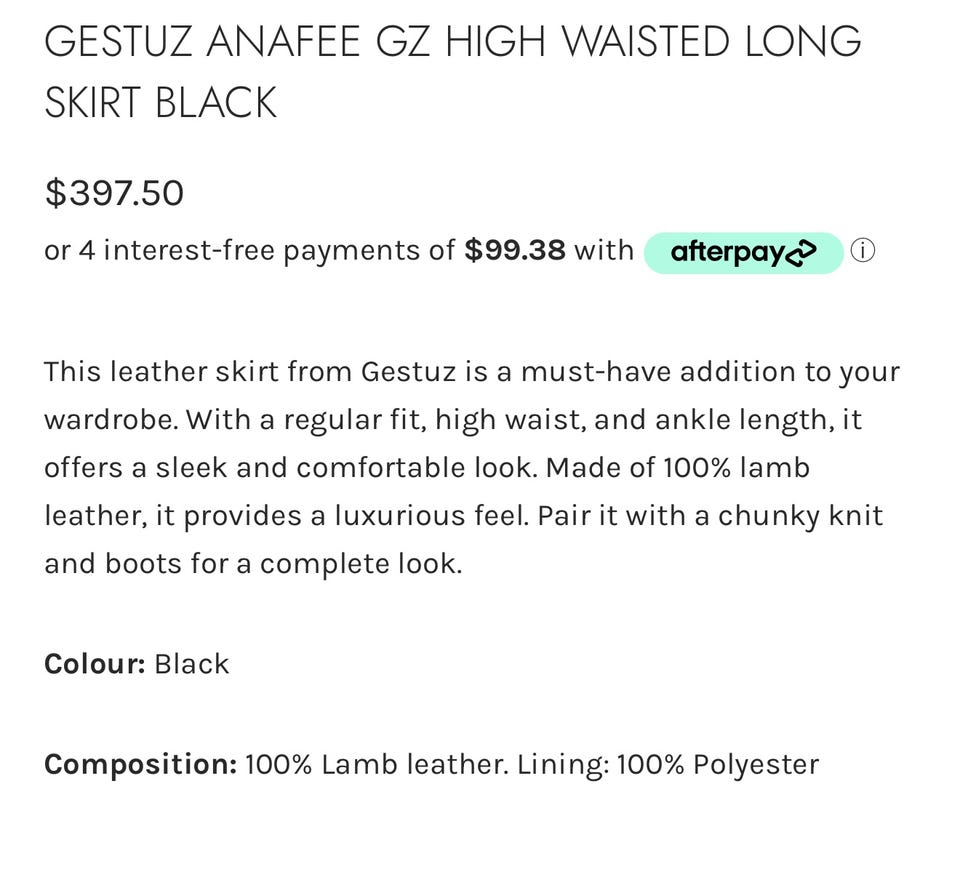Image resolution: width=960 pixels, height=869 pixels.
Task: Open the Afterpay info circle icon
Action: 863,251
